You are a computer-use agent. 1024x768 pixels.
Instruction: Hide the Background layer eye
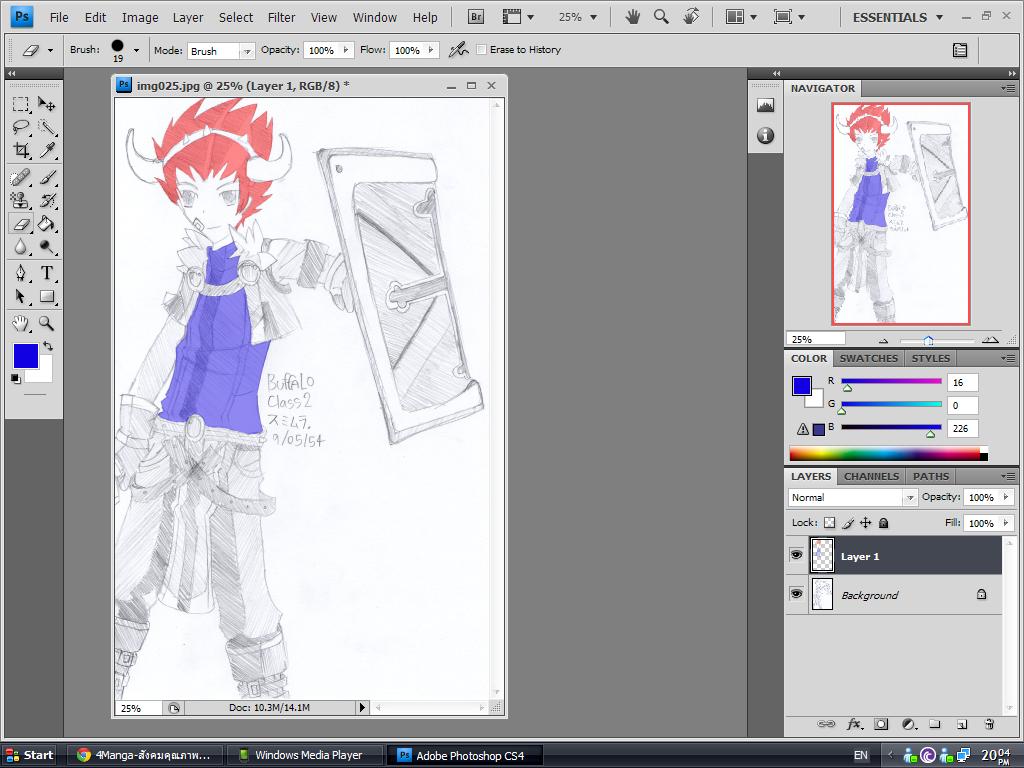[796, 594]
